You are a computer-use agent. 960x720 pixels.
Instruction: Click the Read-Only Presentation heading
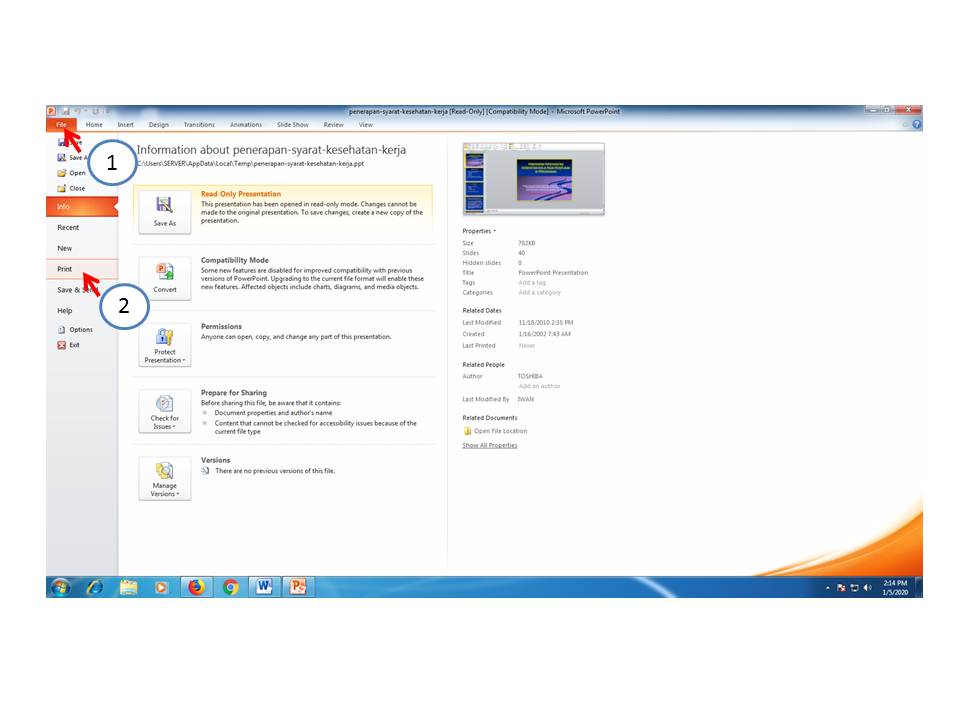(241, 194)
